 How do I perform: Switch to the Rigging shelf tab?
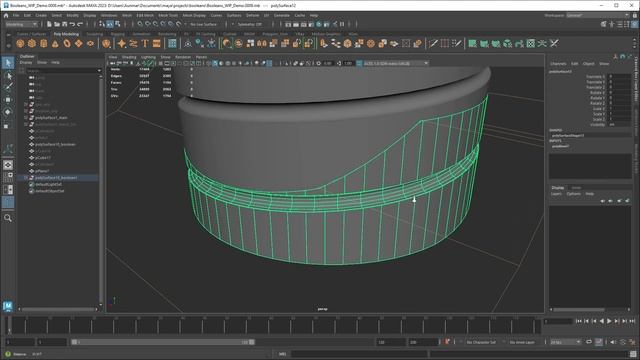[118, 34]
